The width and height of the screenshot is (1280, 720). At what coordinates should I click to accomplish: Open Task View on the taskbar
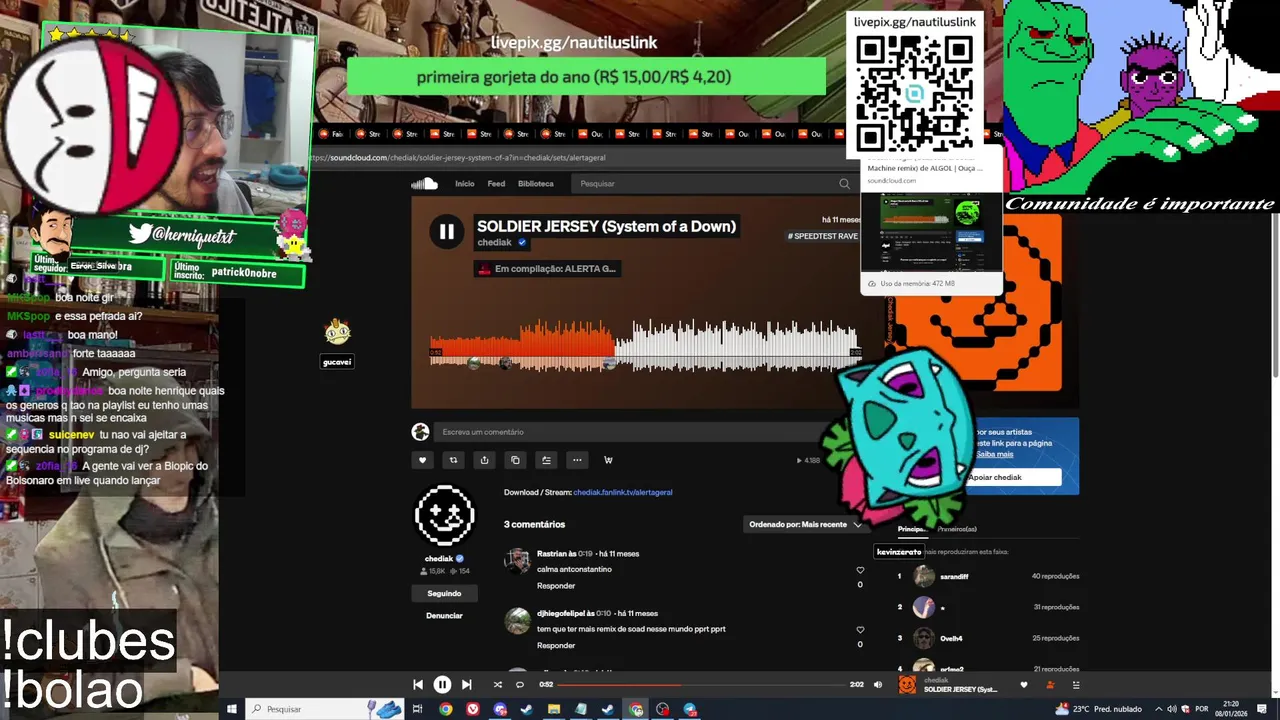pos(418,709)
